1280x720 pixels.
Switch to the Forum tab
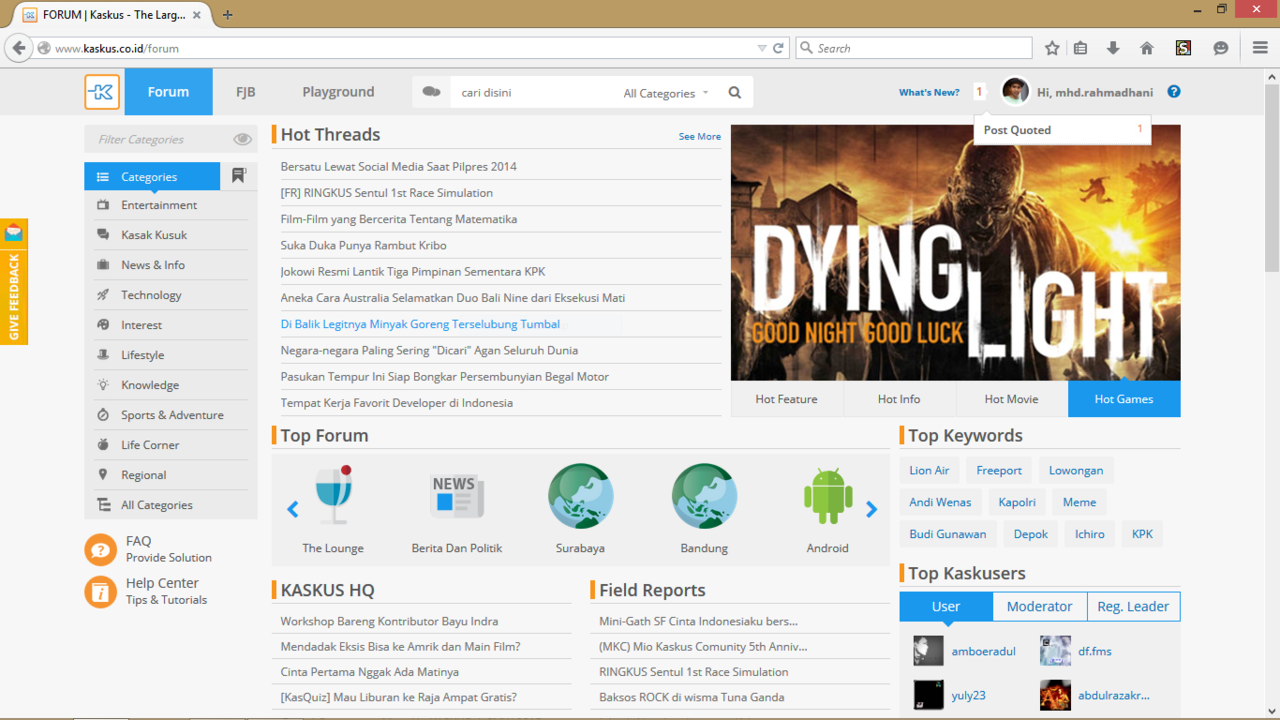point(168,92)
